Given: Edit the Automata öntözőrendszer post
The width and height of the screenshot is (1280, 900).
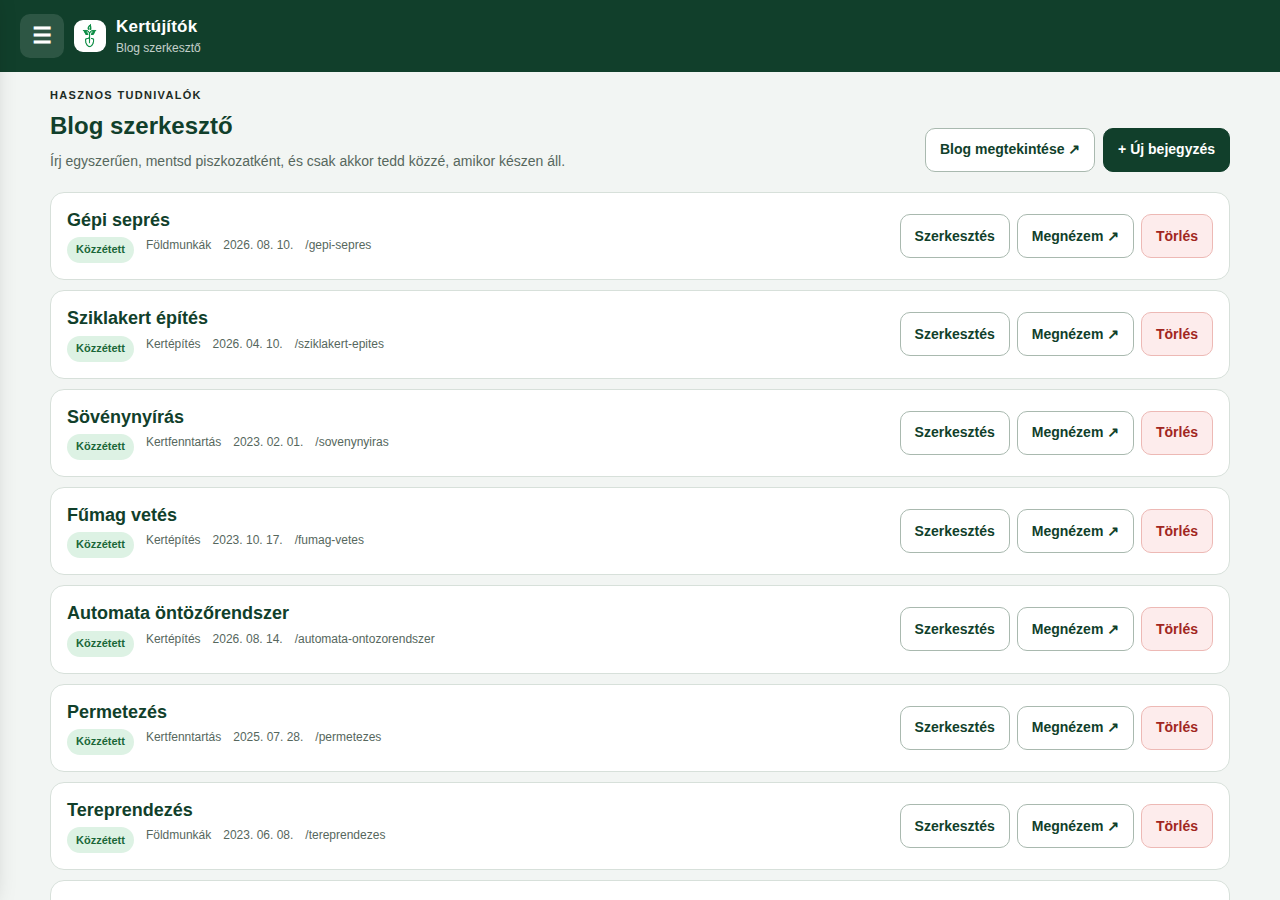Looking at the screenshot, I should [955, 629].
